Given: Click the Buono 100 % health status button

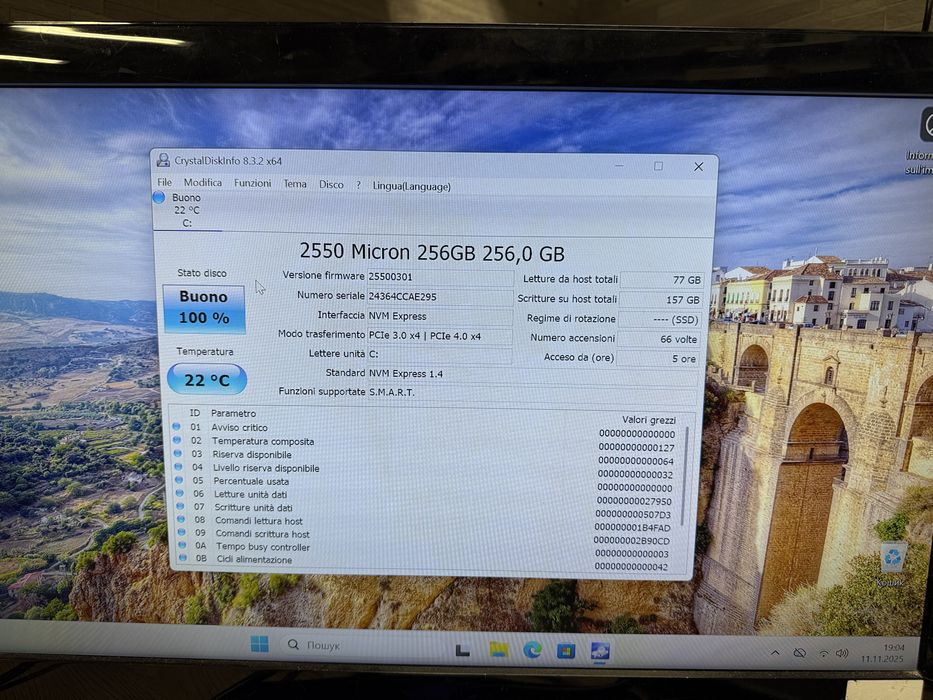Looking at the screenshot, I should pyautogui.click(x=204, y=308).
